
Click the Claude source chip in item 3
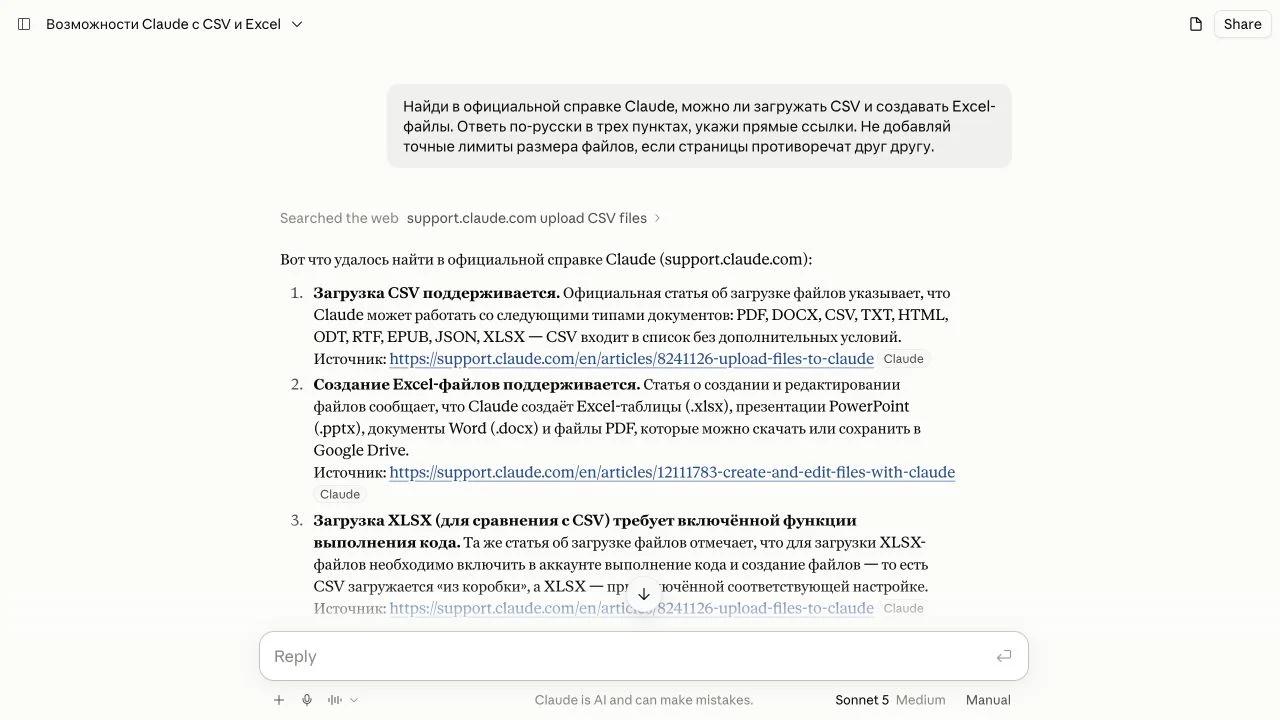[904, 608]
